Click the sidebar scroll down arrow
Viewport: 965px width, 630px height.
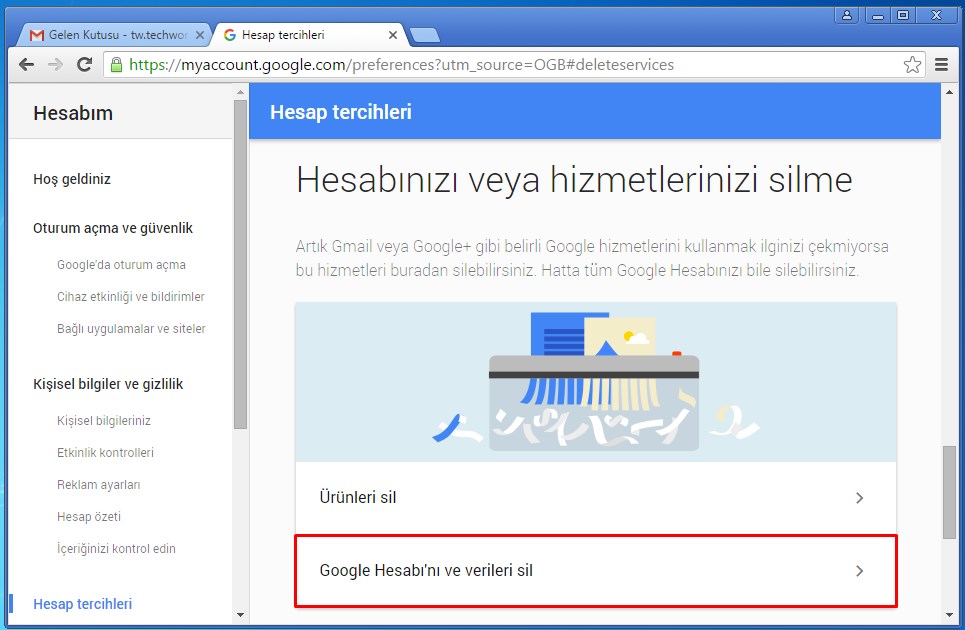tap(240, 613)
